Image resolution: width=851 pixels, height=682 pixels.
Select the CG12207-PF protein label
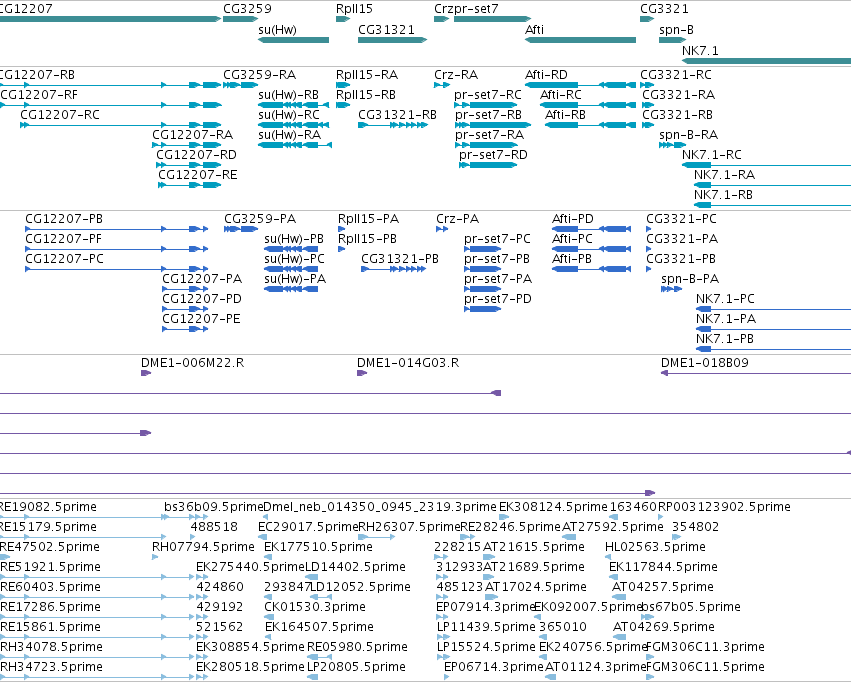pyautogui.click(x=63, y=239)
